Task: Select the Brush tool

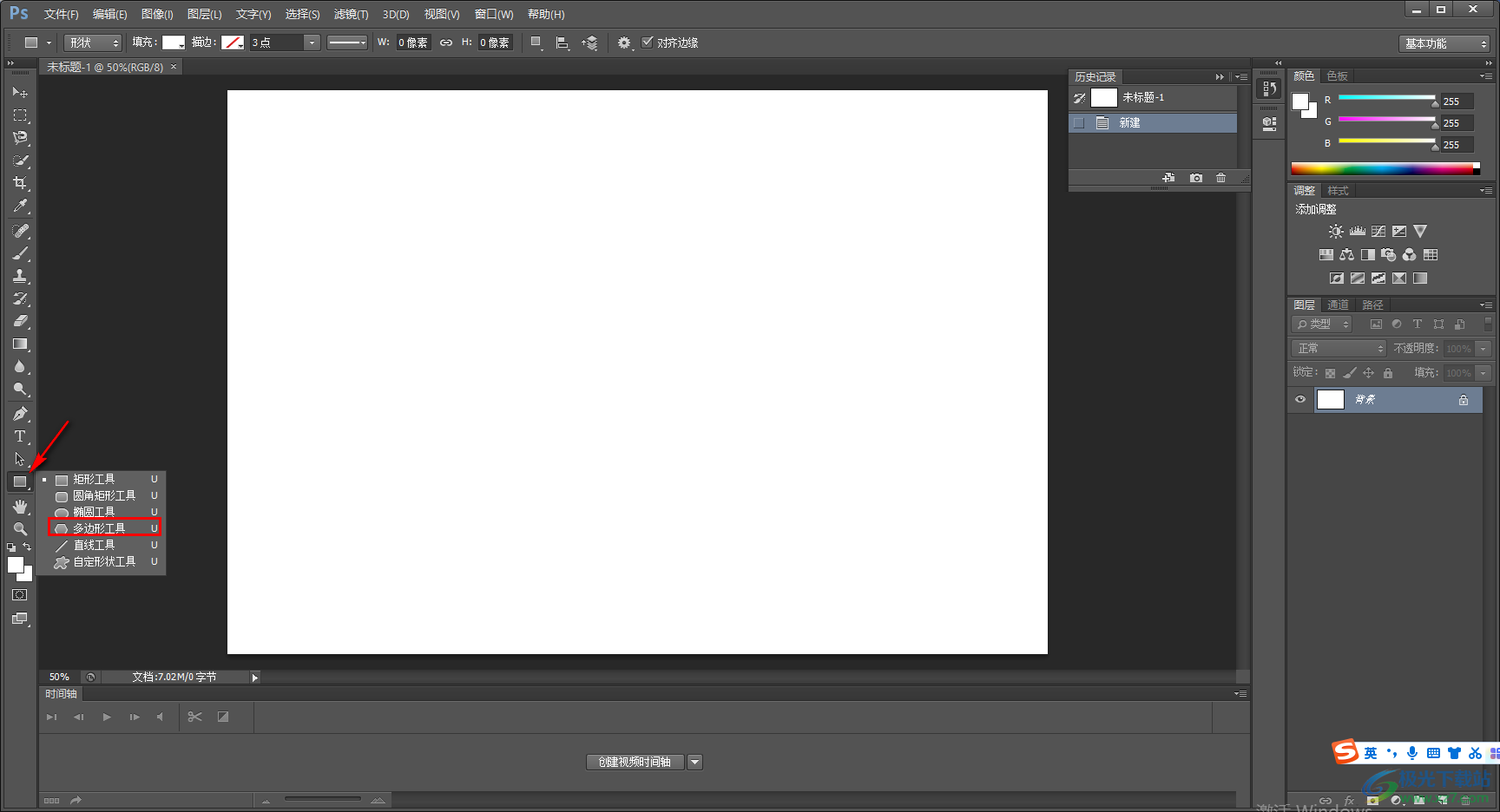Action: pos(19,253)
